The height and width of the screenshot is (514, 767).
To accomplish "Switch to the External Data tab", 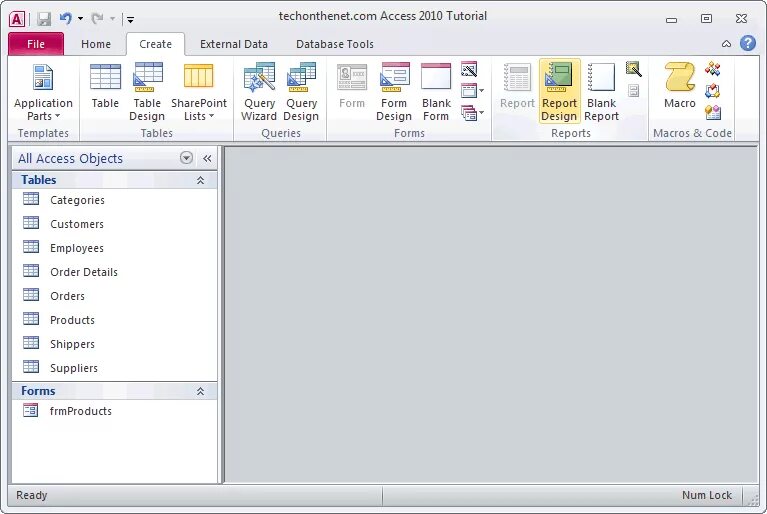I will pyautogui.click(x=233, y=44).
